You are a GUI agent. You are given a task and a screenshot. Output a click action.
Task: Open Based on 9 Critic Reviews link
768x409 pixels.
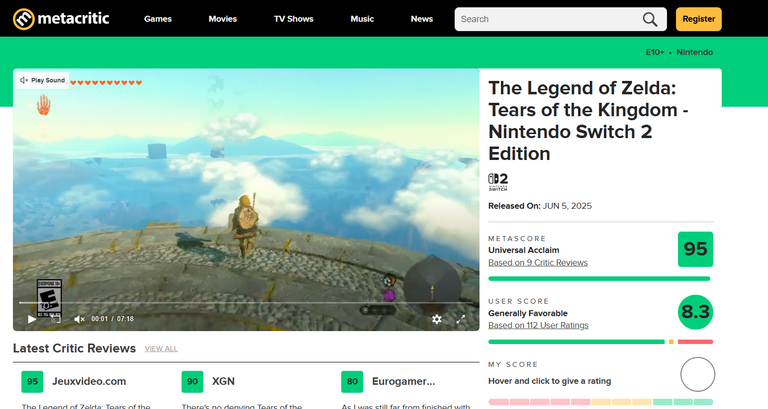coord(538,263)
